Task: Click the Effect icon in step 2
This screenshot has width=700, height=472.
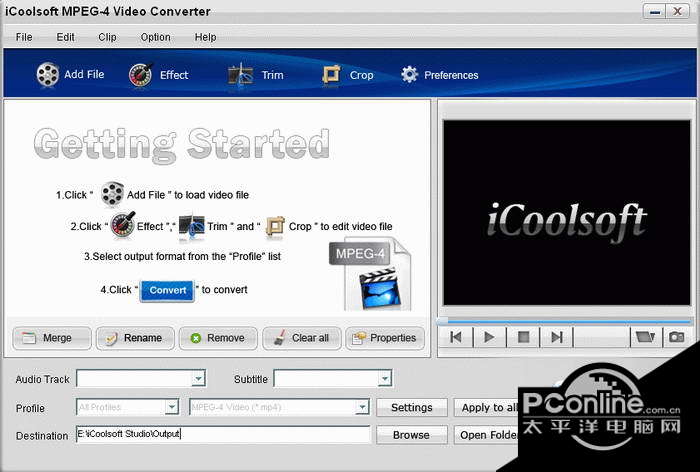Action: pyautogui.click(x=123, y=224)
